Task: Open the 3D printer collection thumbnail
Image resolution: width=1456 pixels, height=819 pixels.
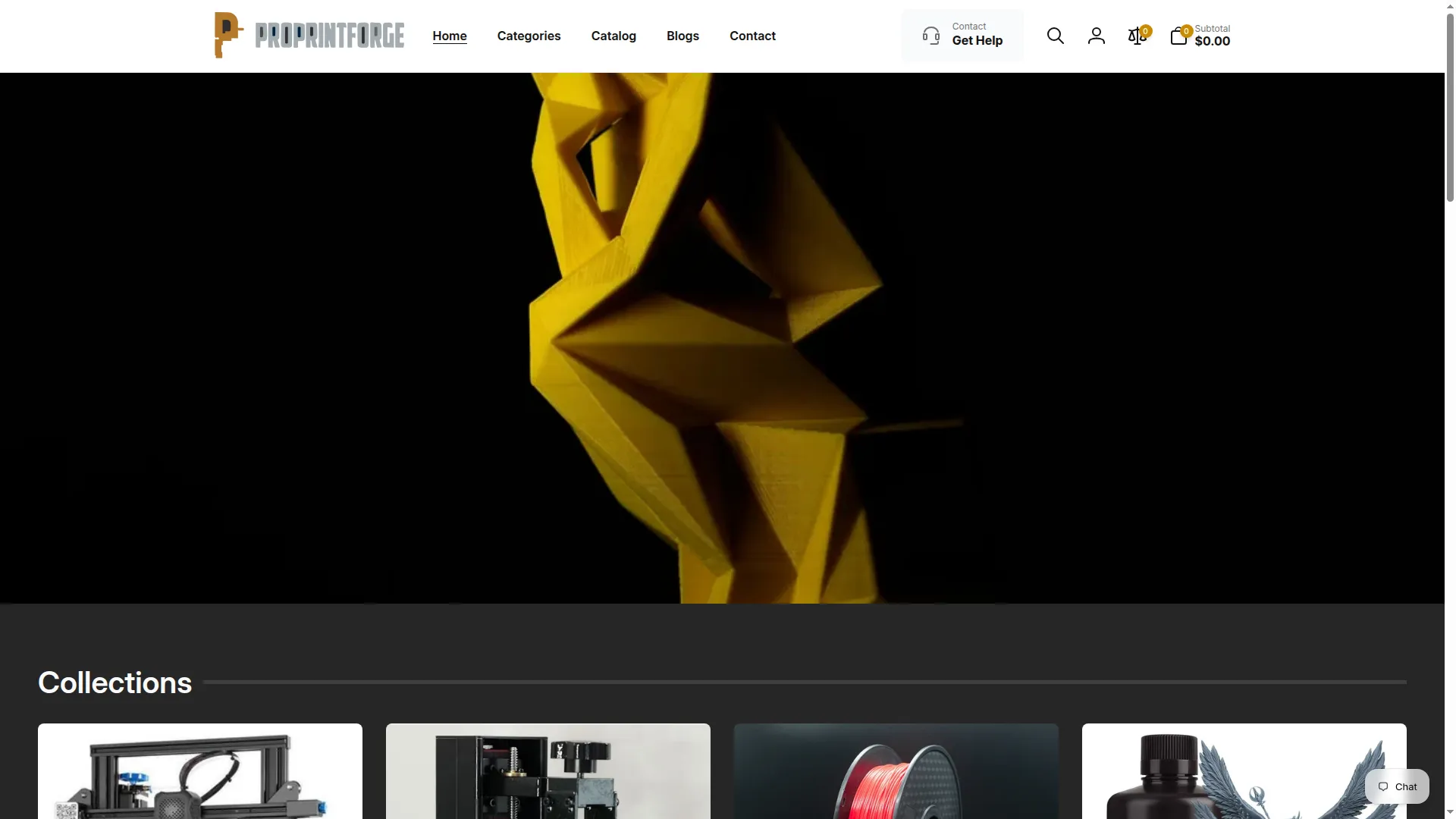Action: click(200, 771)
